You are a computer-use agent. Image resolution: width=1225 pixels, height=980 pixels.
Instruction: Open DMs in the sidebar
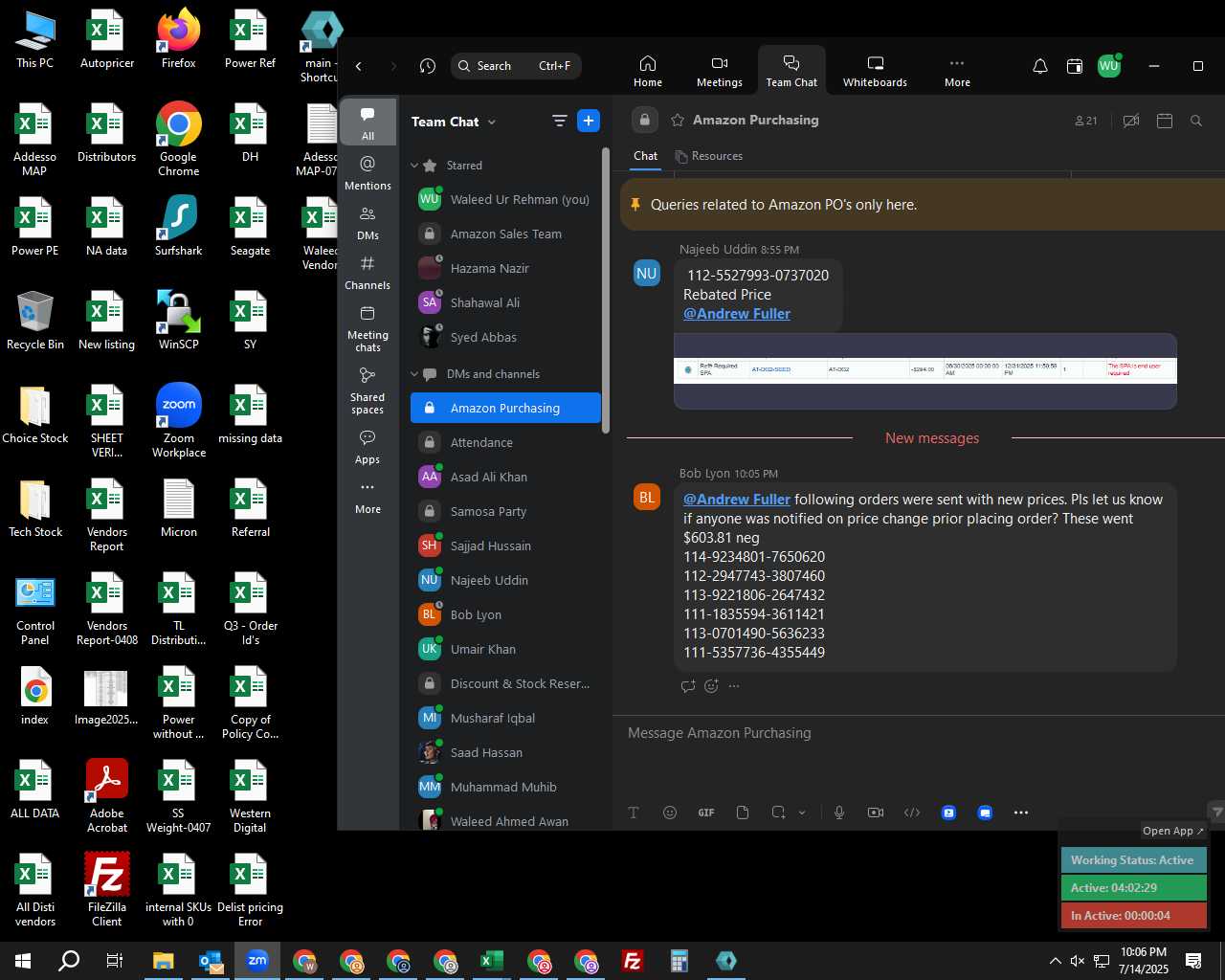367,222
